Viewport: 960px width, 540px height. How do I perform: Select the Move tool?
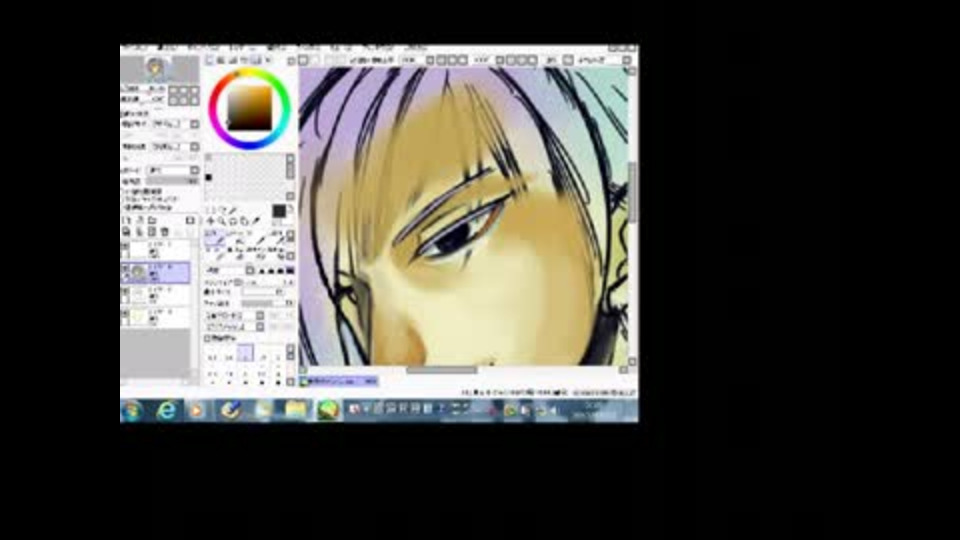point(211,221)
